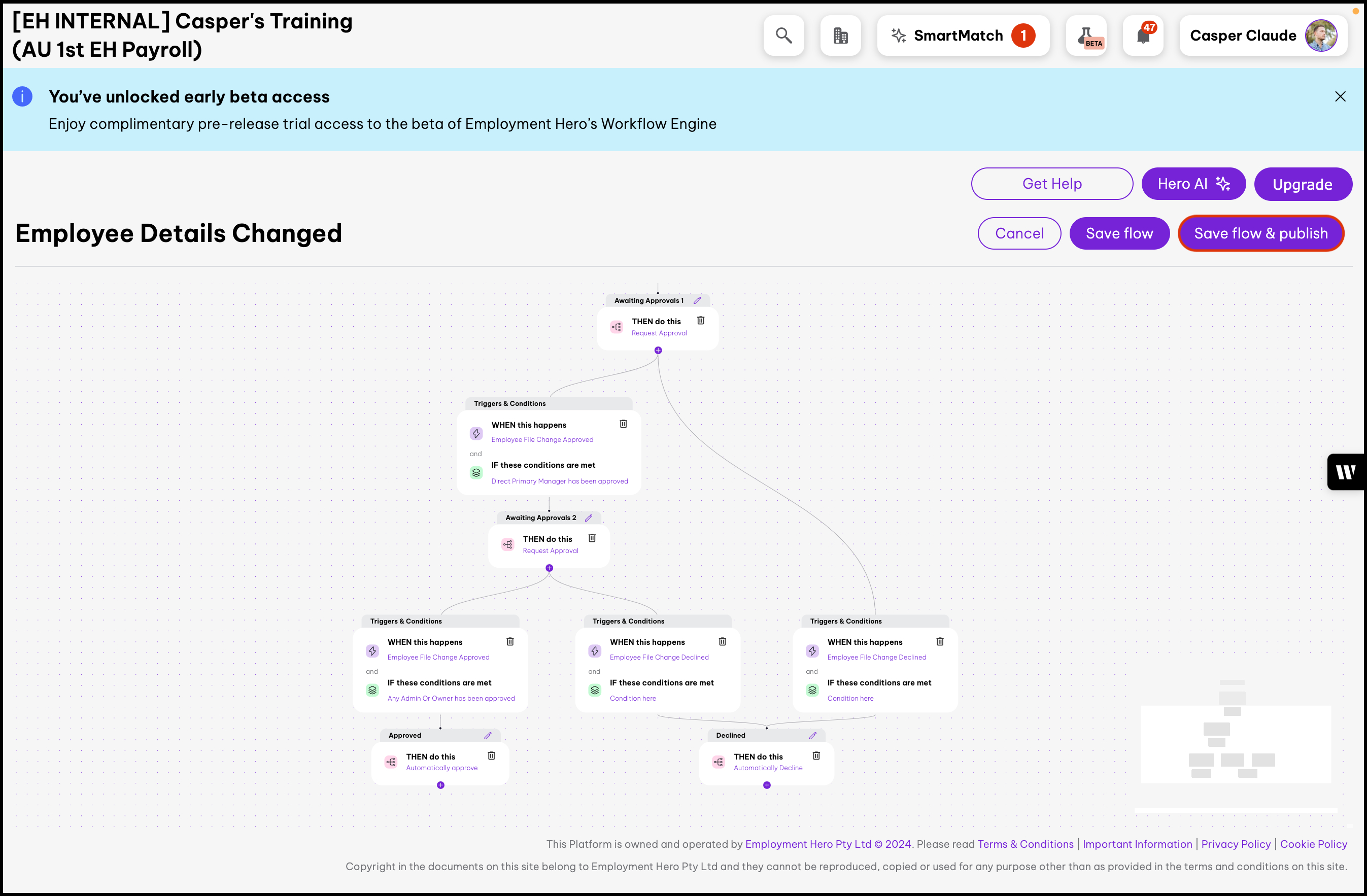
Task: Click the plus node under Awaiting Approvals 1
Action: coord(658,351)
